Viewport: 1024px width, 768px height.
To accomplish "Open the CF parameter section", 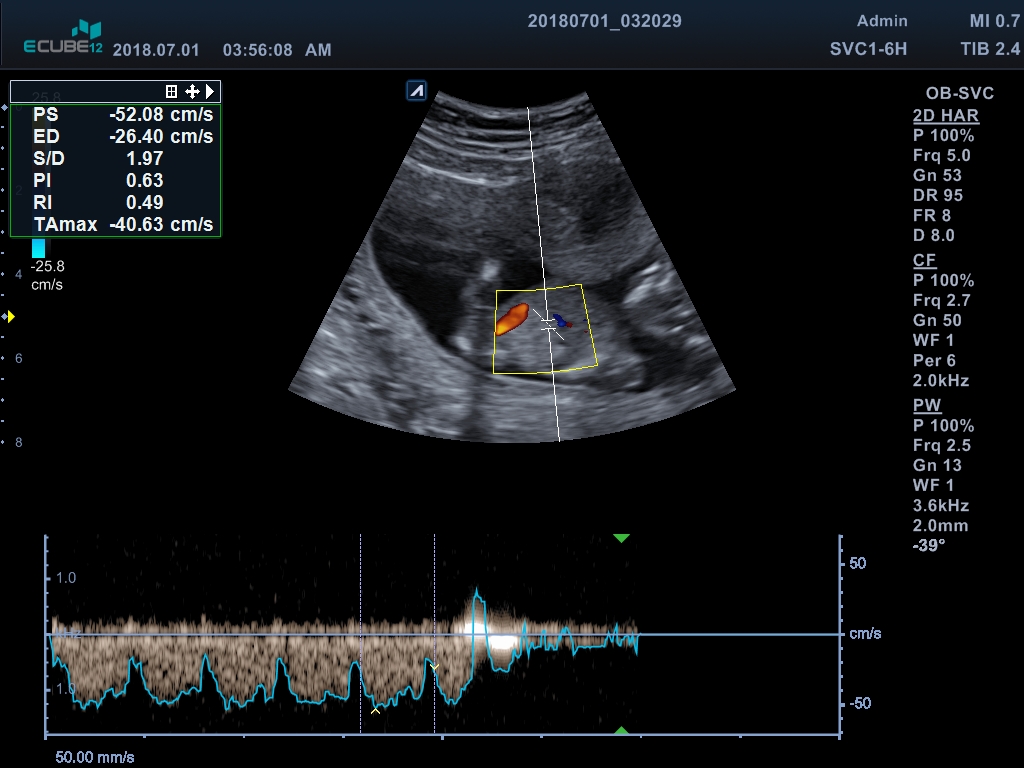I will [924, 260].
